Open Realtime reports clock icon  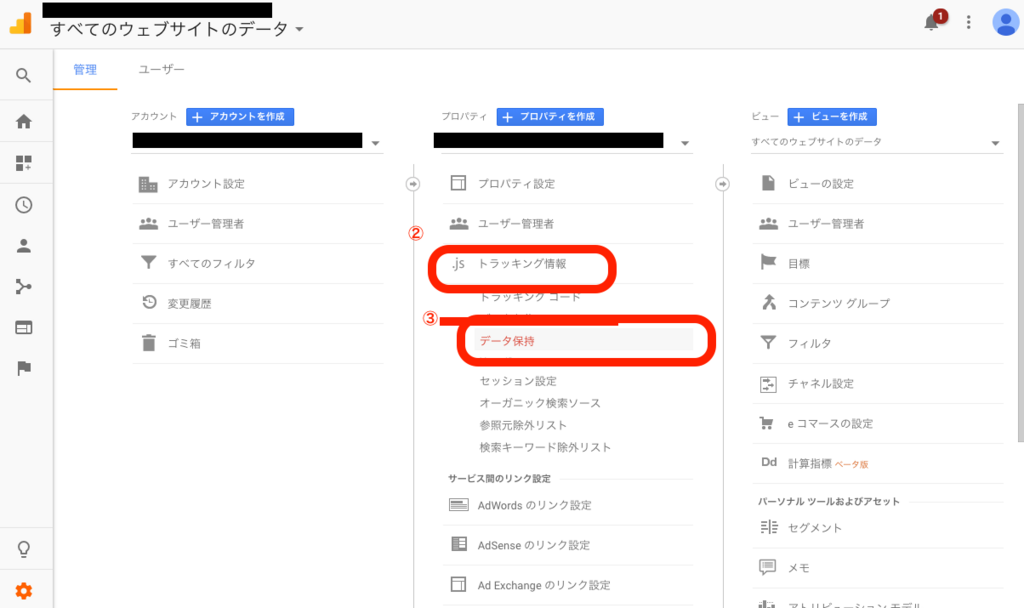(x=24, y=205)
